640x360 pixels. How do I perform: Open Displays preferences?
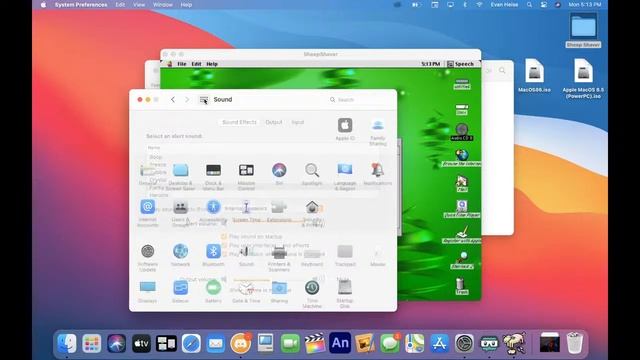(148, 291)
